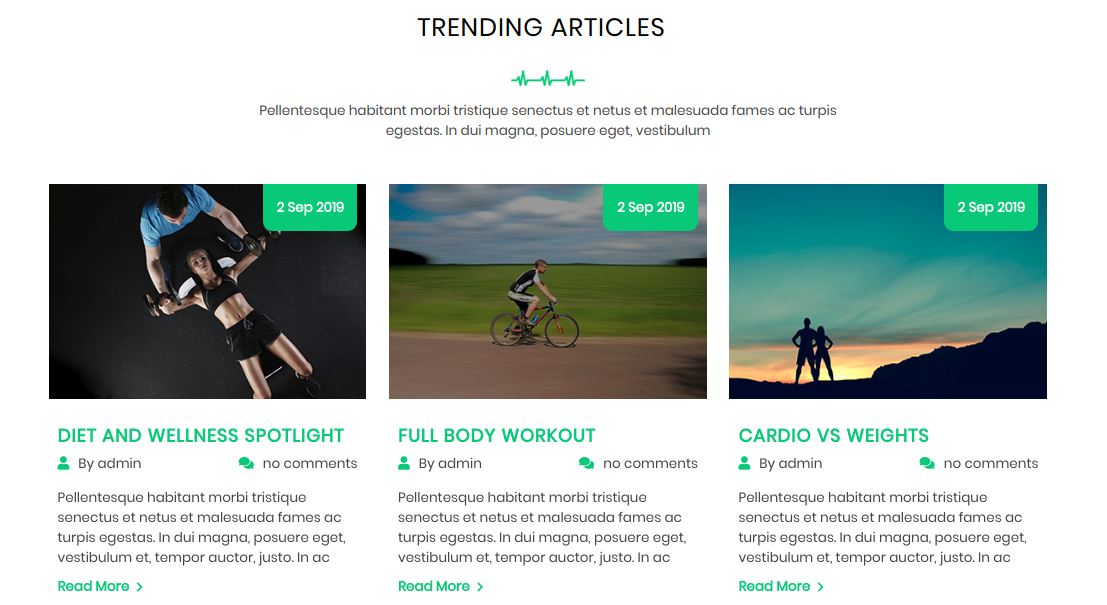The width and height of the screenshot is (1107, 605).
Task: Click author icon under Diet and Wellness Spotlight
Action: coord(64,463)
